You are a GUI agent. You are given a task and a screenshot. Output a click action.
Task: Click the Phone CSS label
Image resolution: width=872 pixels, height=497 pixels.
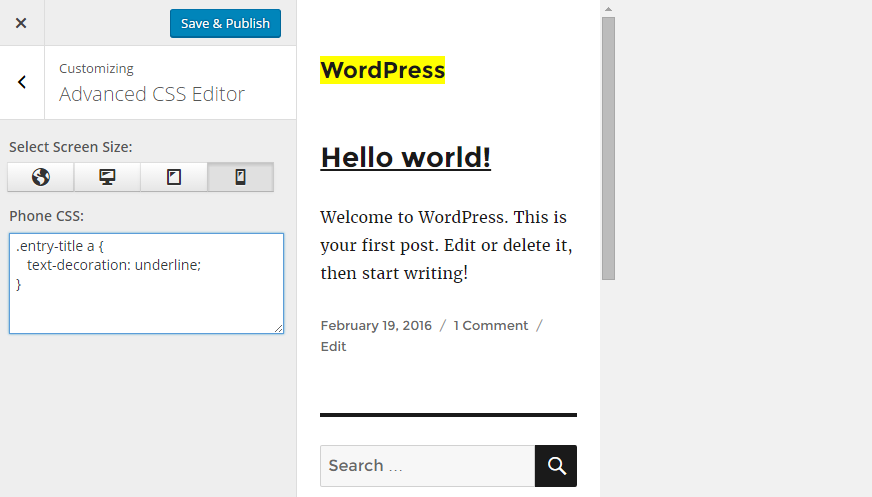pos(47,216)
